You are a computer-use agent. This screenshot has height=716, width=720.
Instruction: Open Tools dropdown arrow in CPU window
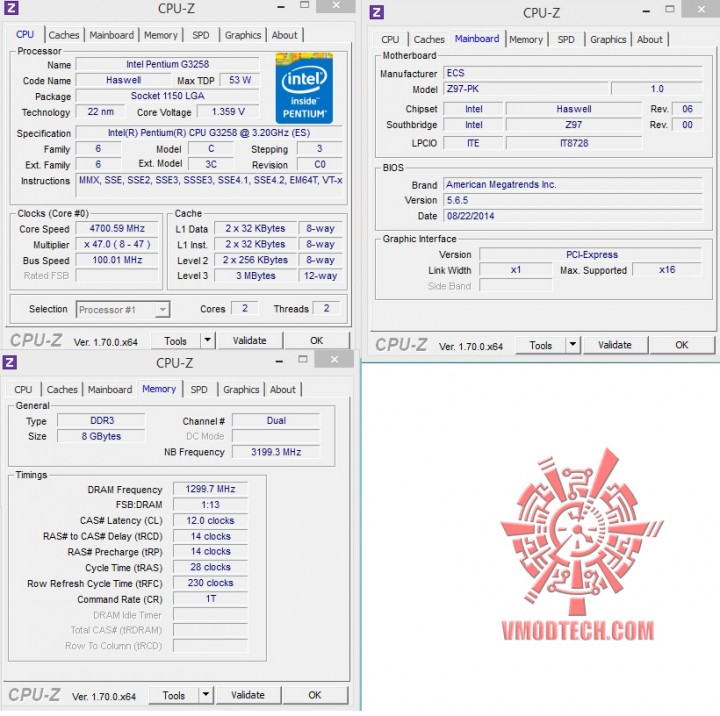click(208, 340)
